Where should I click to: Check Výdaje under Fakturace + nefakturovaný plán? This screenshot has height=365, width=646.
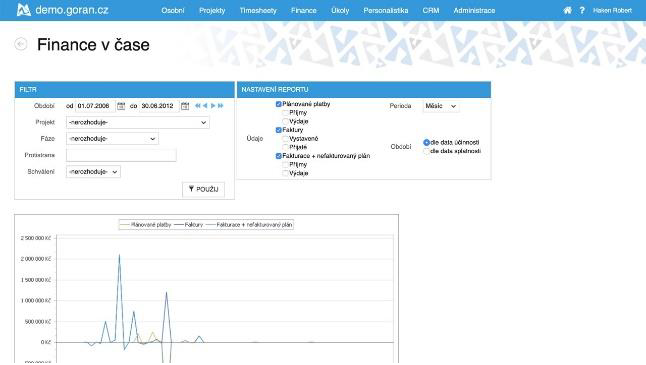[x=285, y=173]
